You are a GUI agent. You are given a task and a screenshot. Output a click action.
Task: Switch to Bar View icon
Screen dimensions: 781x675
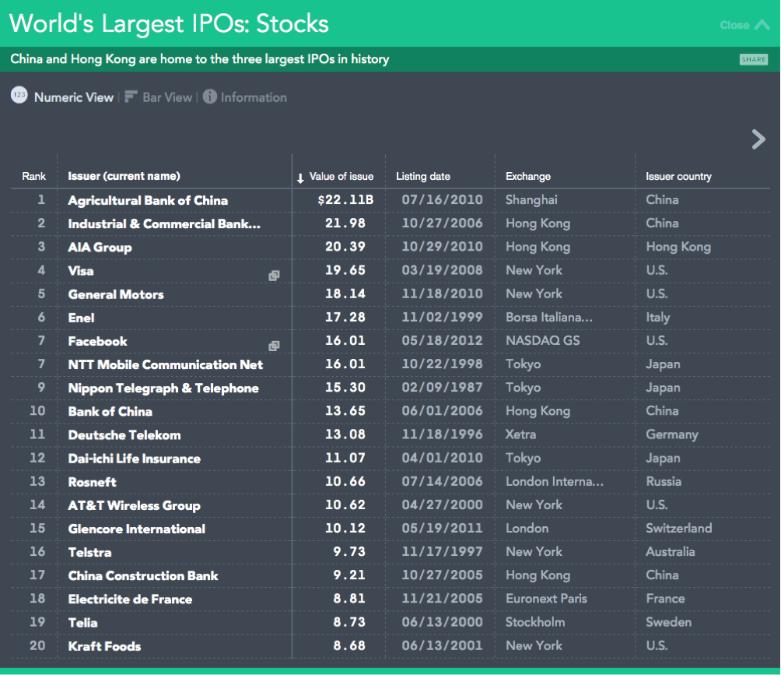(x=130, y=96)
